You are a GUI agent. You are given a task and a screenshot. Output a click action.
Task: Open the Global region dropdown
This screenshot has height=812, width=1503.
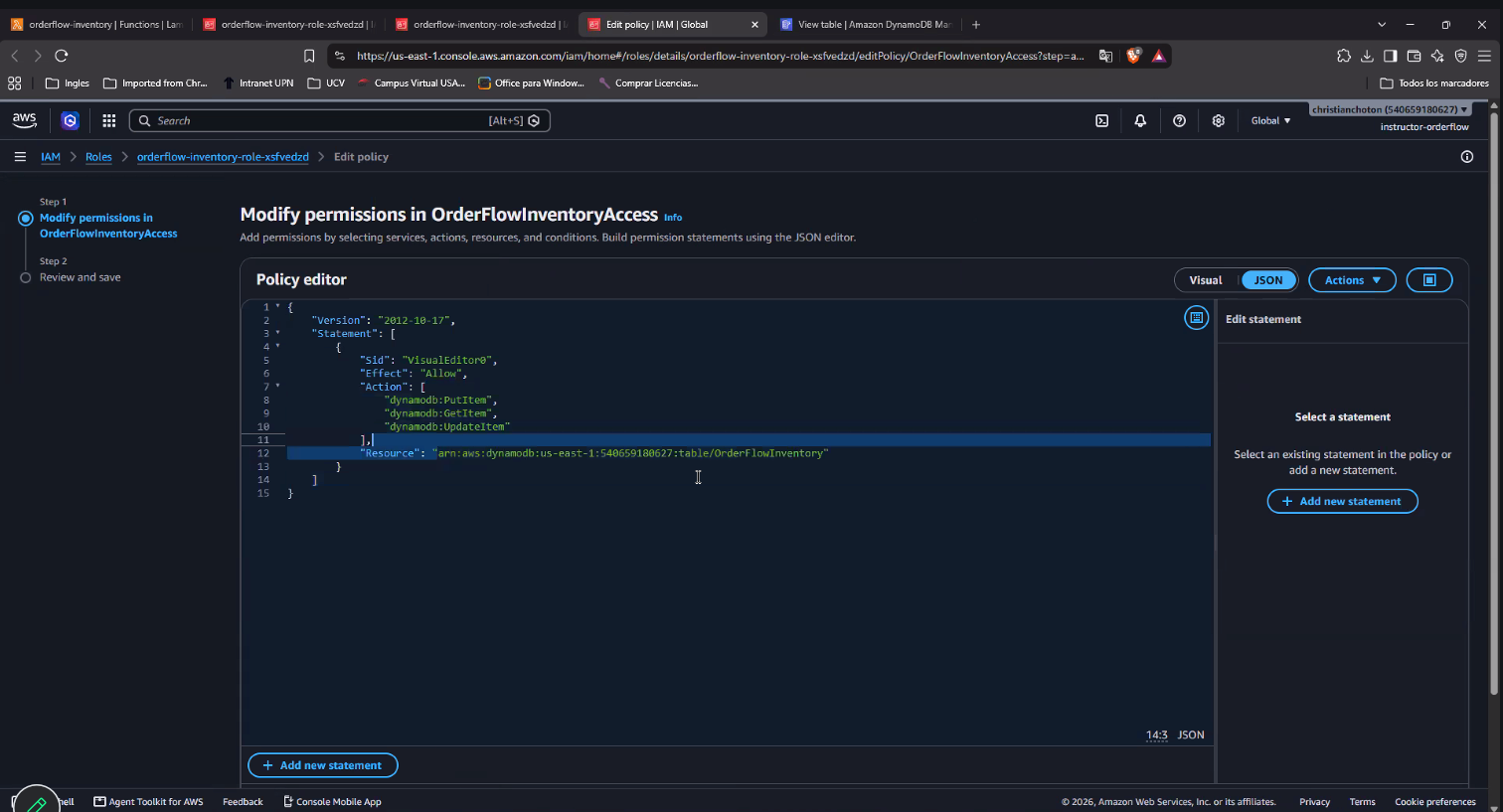coord(1270,120)
